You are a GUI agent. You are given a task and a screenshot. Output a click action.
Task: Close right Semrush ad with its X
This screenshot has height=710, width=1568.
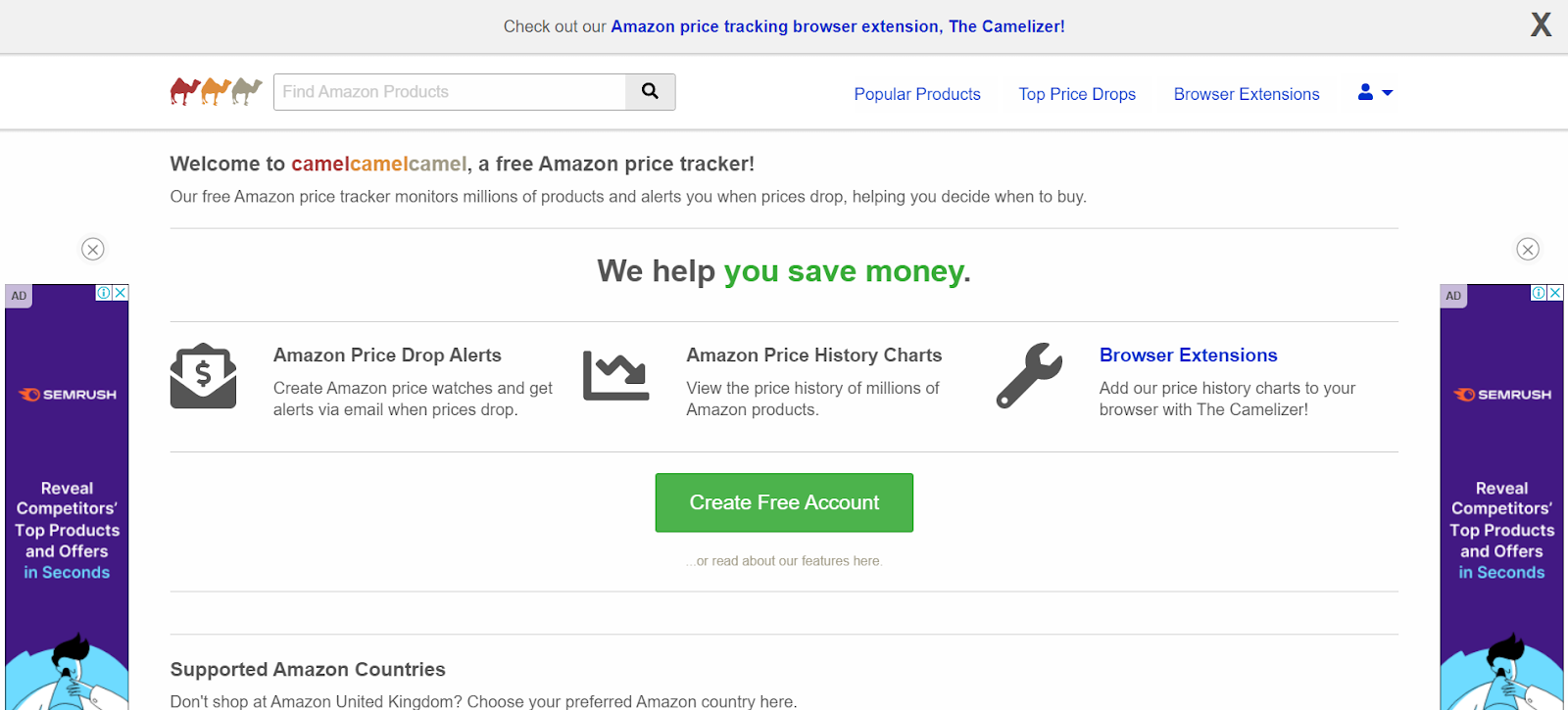[1555, 293]
